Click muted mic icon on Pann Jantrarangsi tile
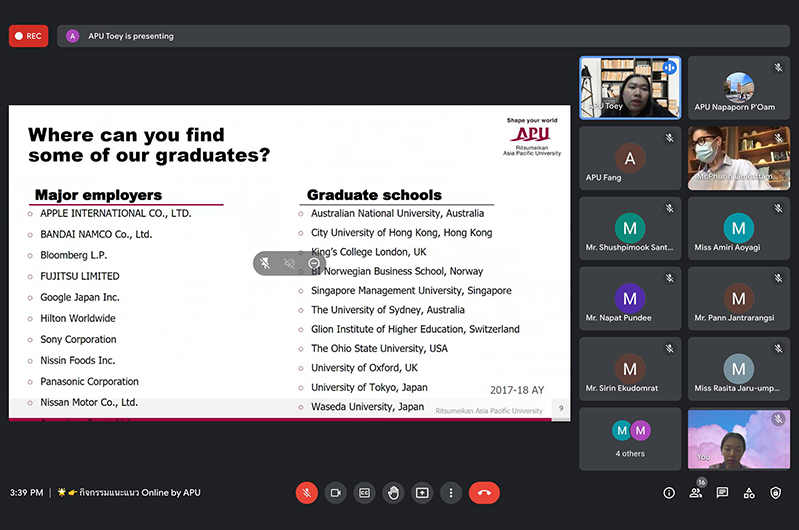 coord(778,278)
